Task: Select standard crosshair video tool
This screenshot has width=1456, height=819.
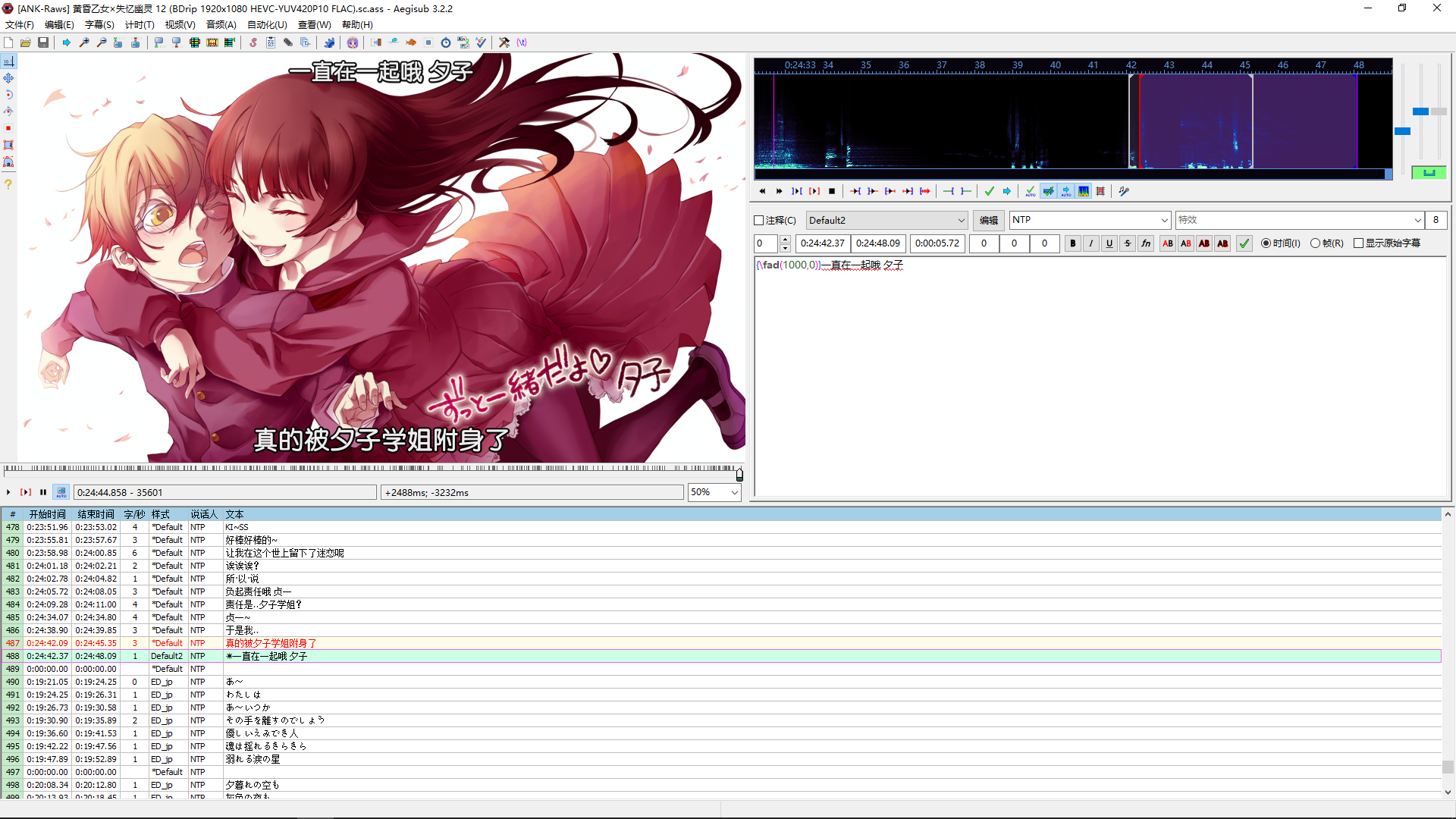Action: click(x=8, y=61)
